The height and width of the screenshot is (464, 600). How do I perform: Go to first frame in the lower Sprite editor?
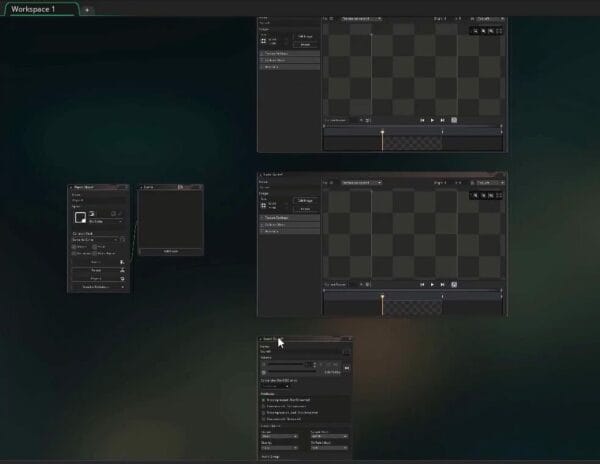pyautogui.click(x=422, y=285)
